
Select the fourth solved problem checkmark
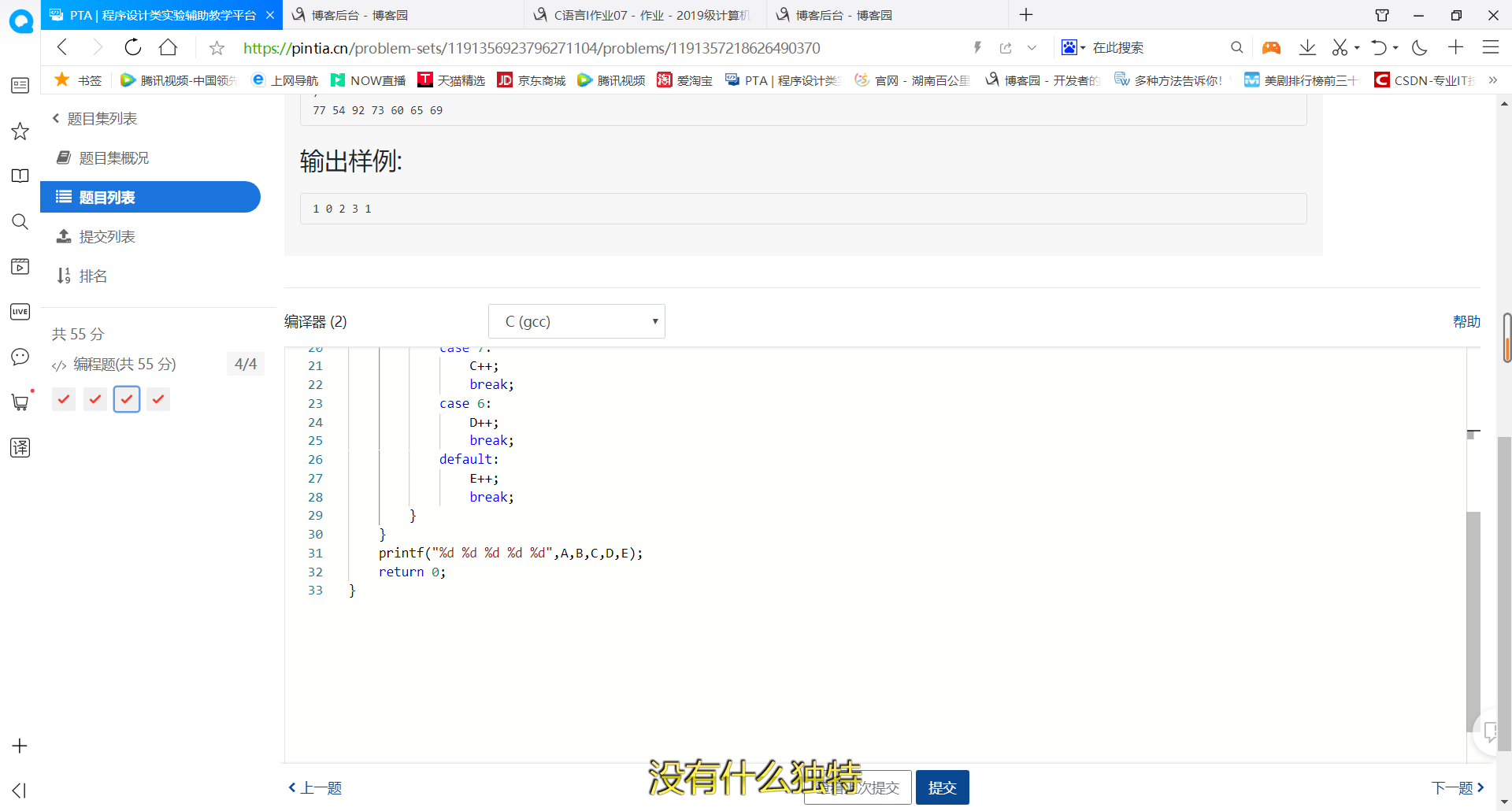(158, 399)
